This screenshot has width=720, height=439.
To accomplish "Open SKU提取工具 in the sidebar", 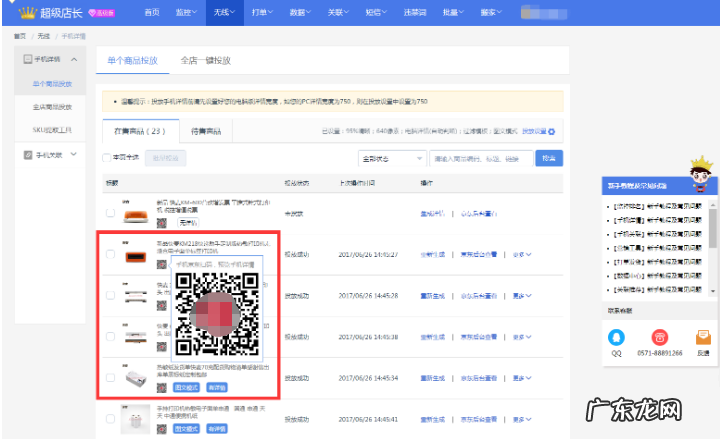I will (52, 130).
